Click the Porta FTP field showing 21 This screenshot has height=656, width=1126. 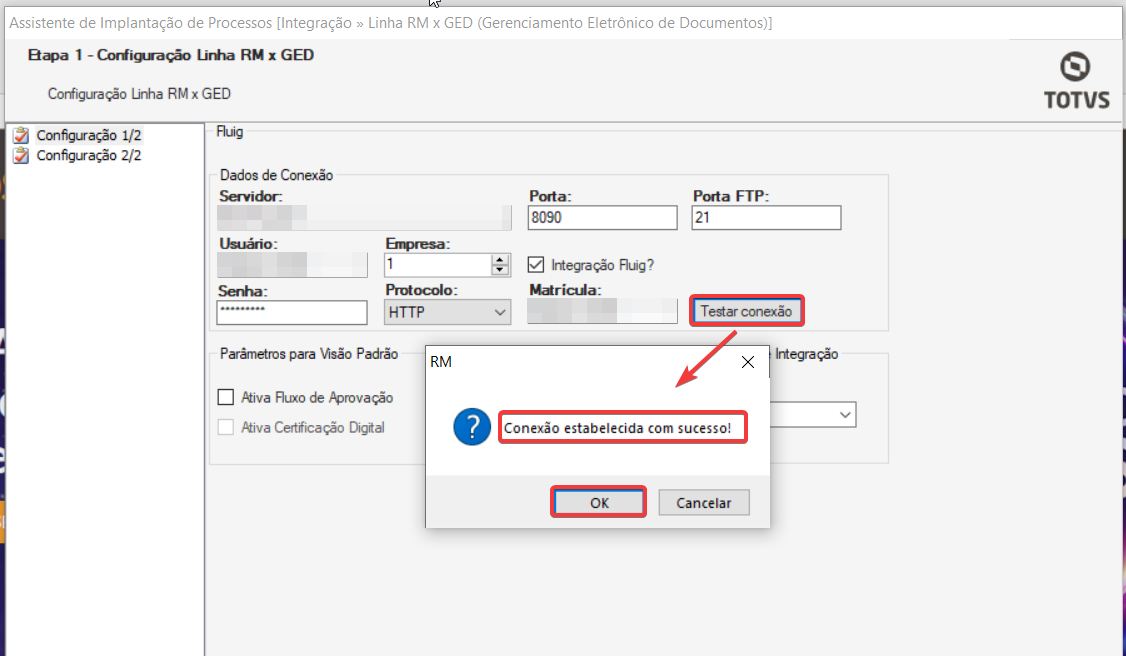[x=766, y=217]
